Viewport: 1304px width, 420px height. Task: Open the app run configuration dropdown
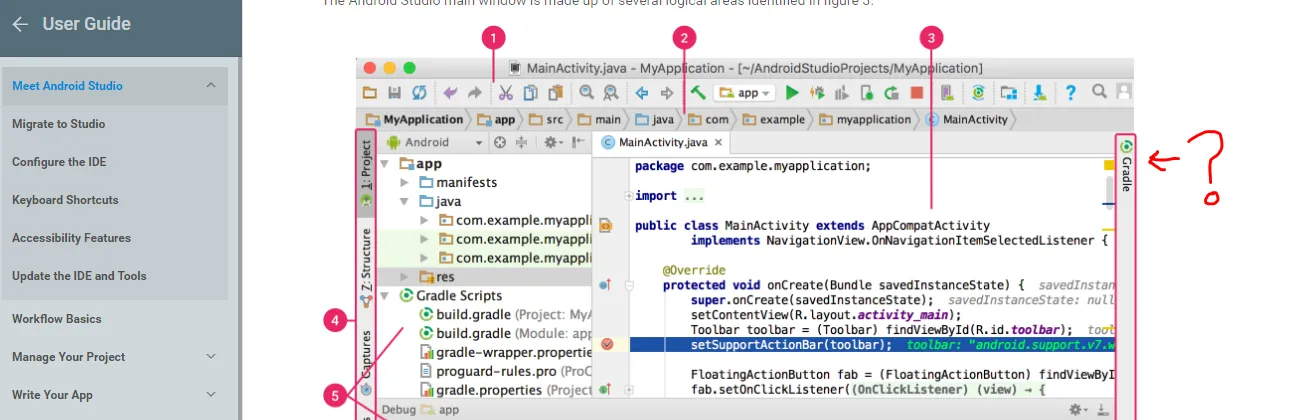[745, 93]
